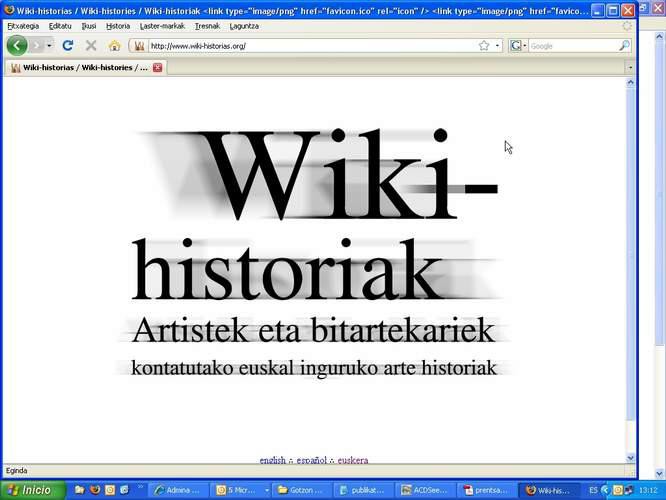Click the ES language indicator in tray
This screenshot has width=666, height=500.
click(593, 490)
